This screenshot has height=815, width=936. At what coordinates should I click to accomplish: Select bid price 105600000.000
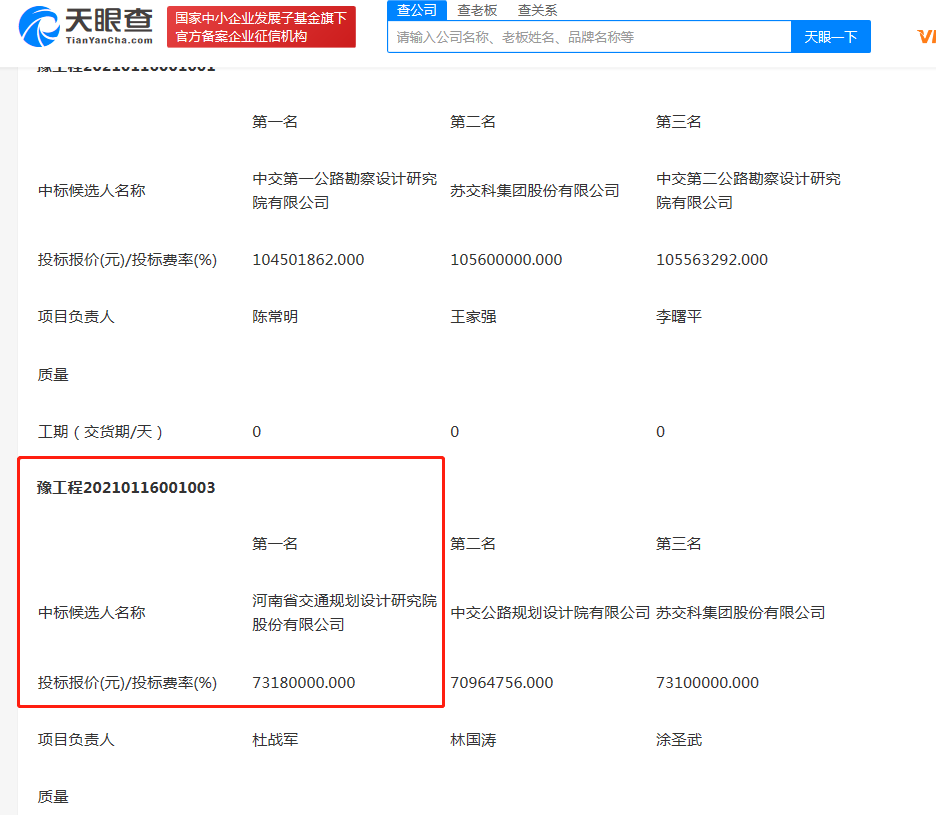coord(506,260)
